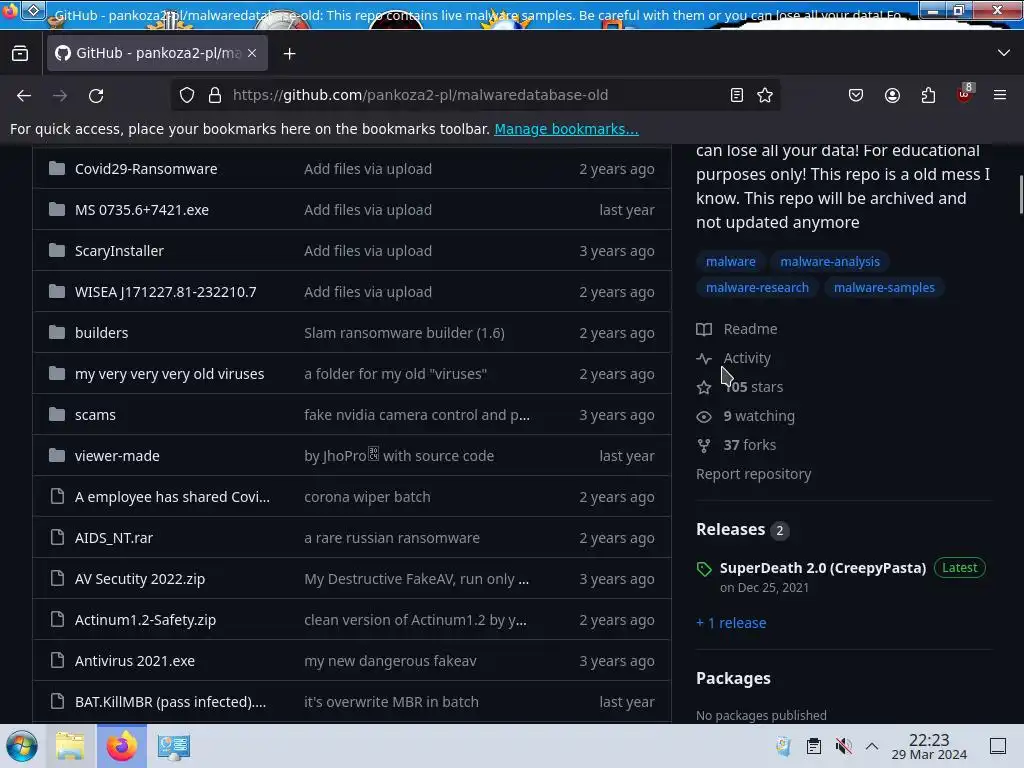Open uBlock Origin extension icon

point(965,94)
